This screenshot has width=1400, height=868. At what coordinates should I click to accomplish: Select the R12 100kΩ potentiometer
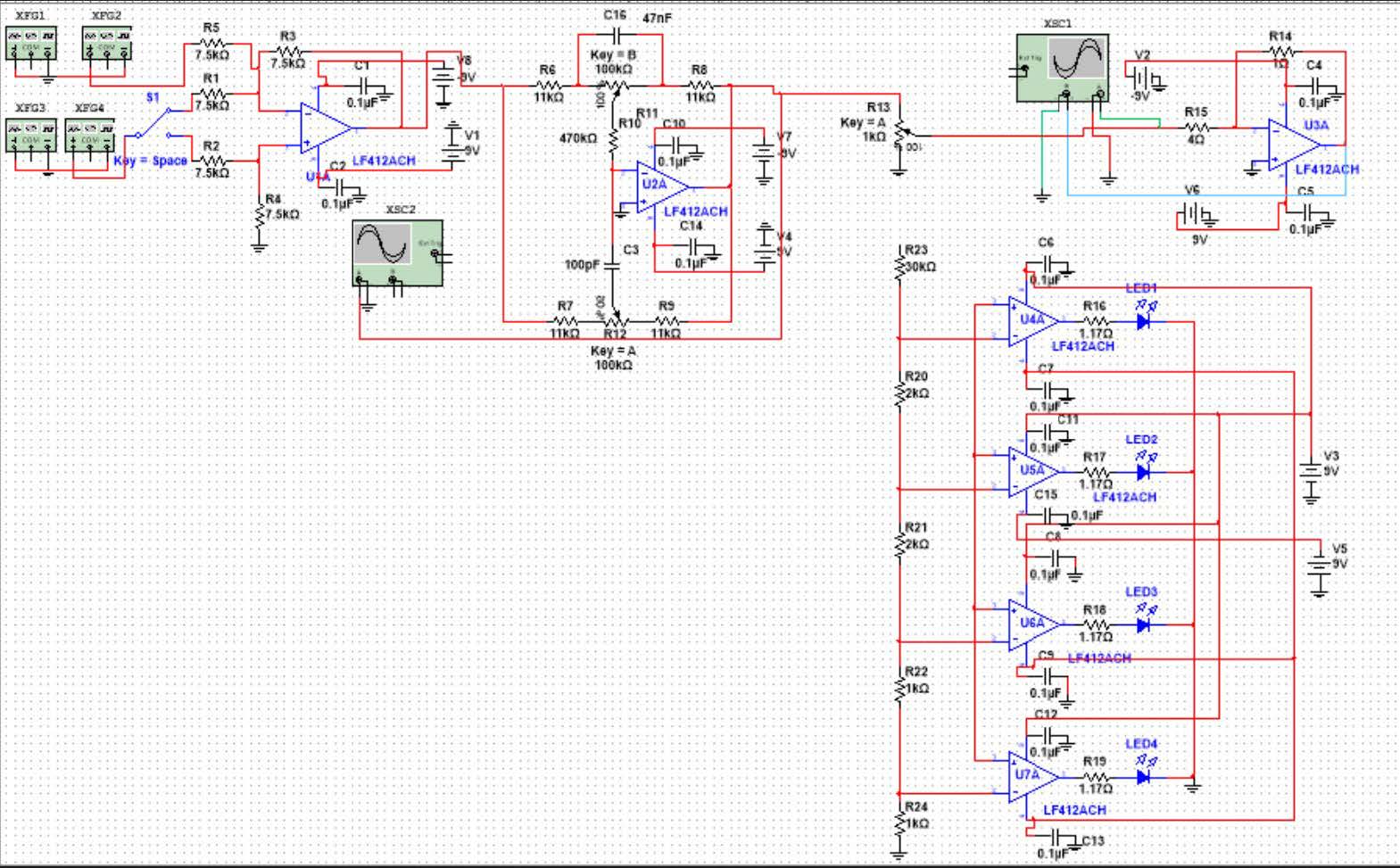coord(615,320)
